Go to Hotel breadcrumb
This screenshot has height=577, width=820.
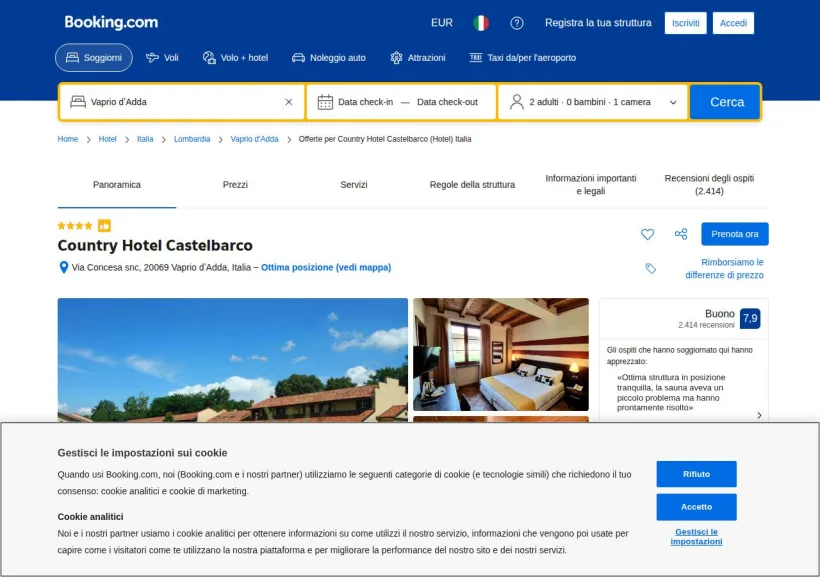107,139
